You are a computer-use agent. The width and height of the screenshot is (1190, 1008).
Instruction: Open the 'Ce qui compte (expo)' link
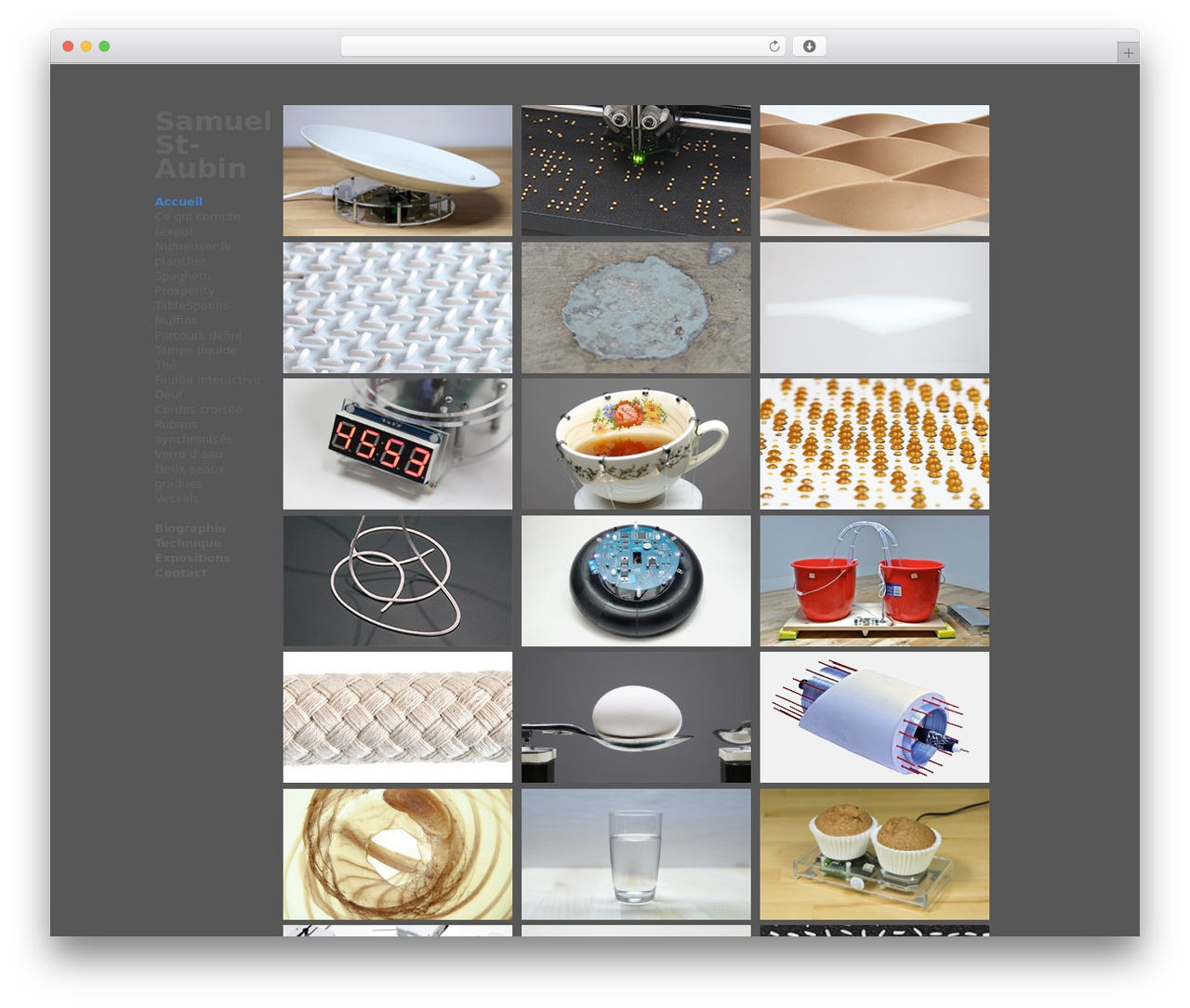tap(197, 223)
